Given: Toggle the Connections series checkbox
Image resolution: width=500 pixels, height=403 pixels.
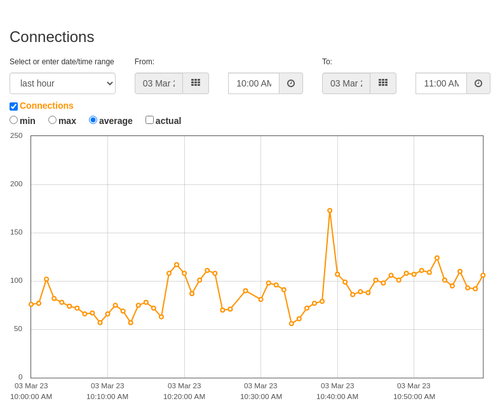Looking at the screenshot, I should [x=14, y=106].
